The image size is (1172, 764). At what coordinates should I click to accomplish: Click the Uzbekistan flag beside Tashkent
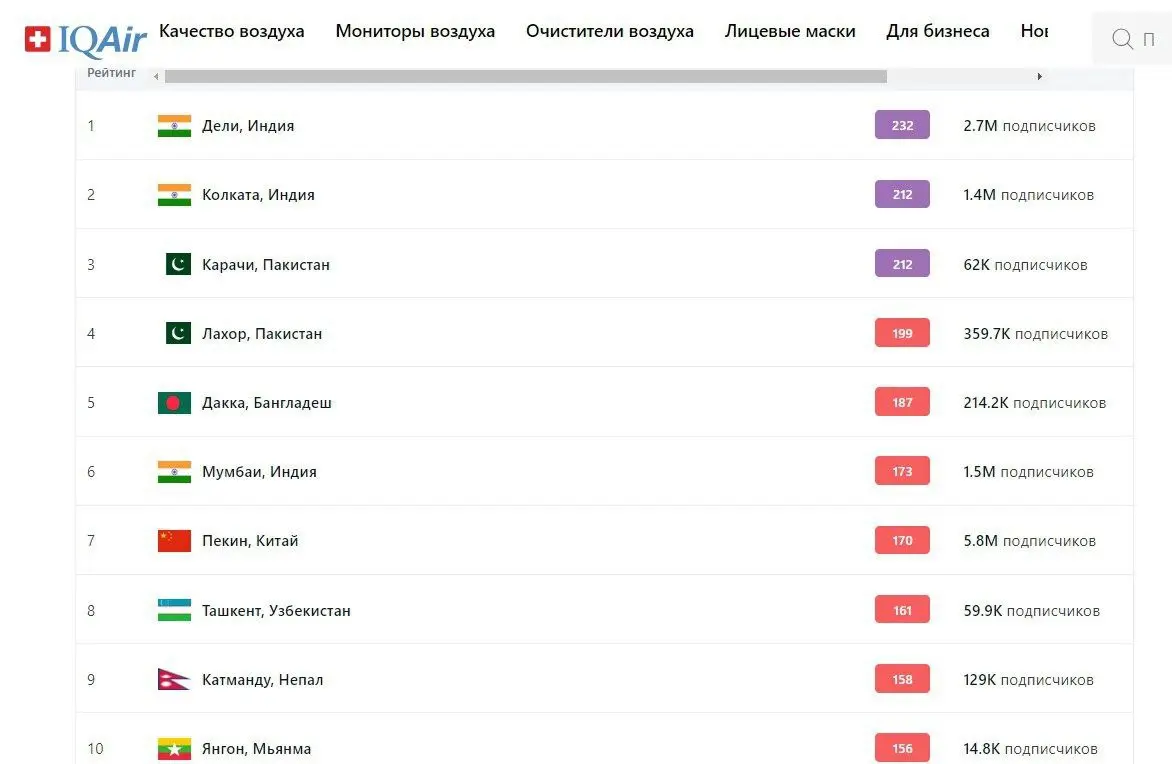tap(174, 610)
